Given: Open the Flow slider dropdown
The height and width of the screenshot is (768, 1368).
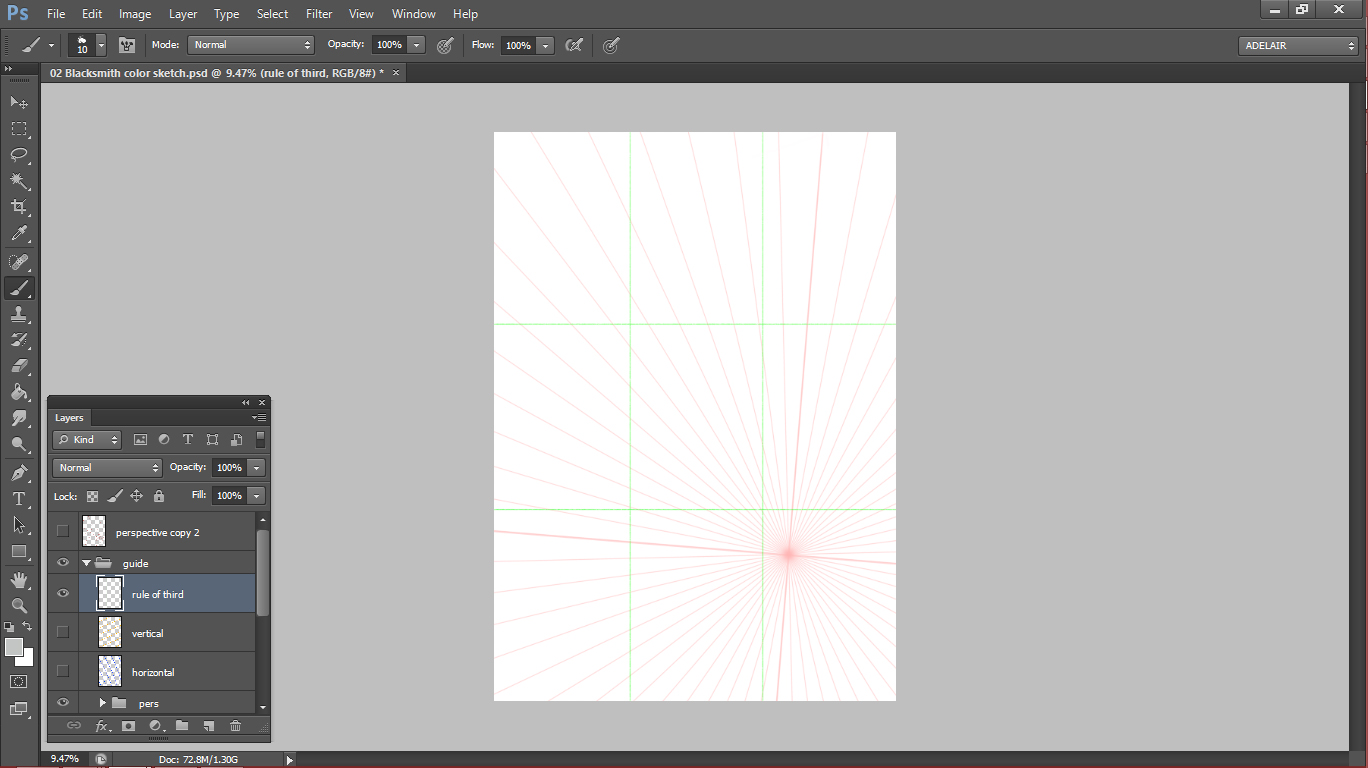Looking at the screenshot, I should pos(546,45).
